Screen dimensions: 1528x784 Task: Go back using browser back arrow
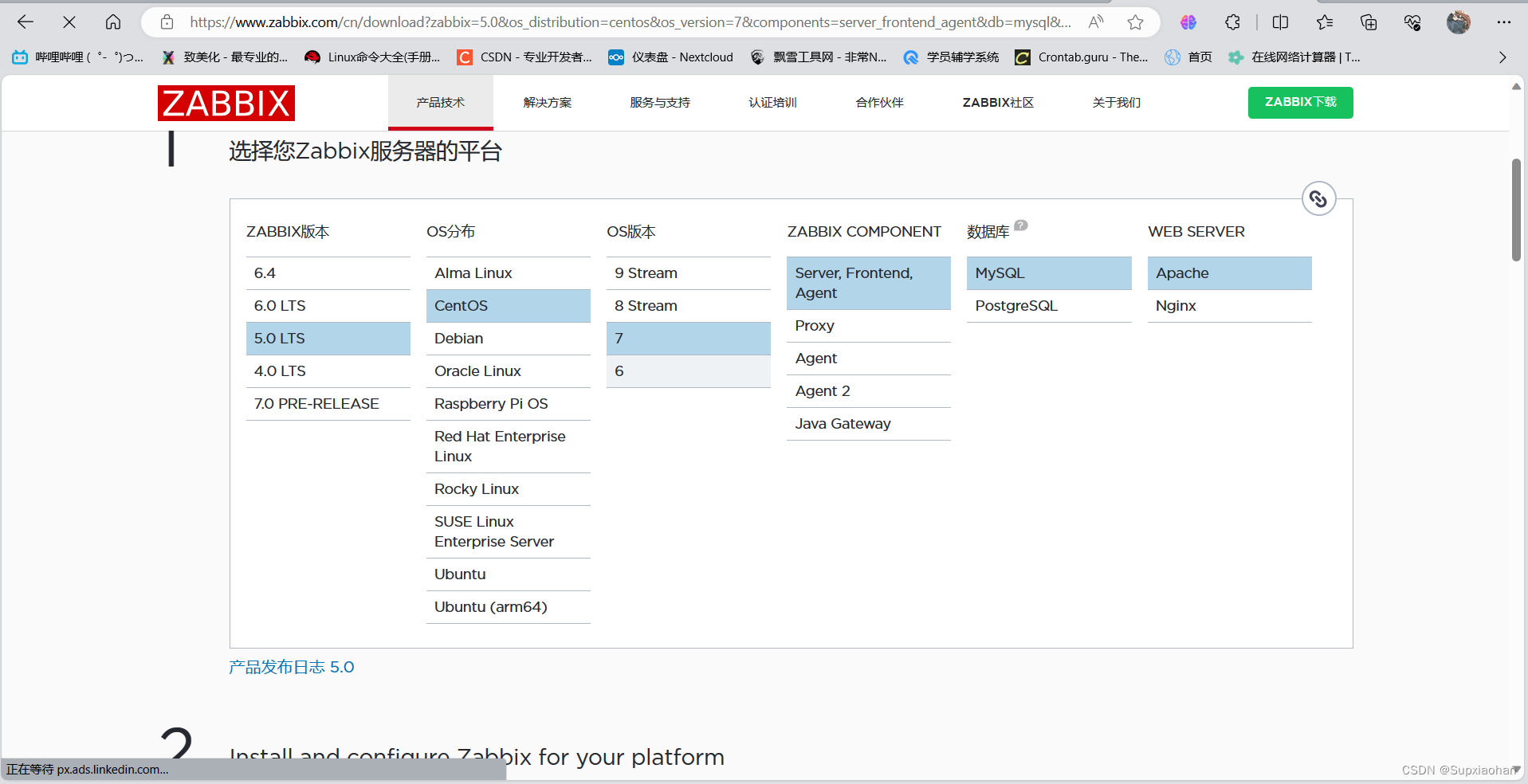click(x=26, y=22)
